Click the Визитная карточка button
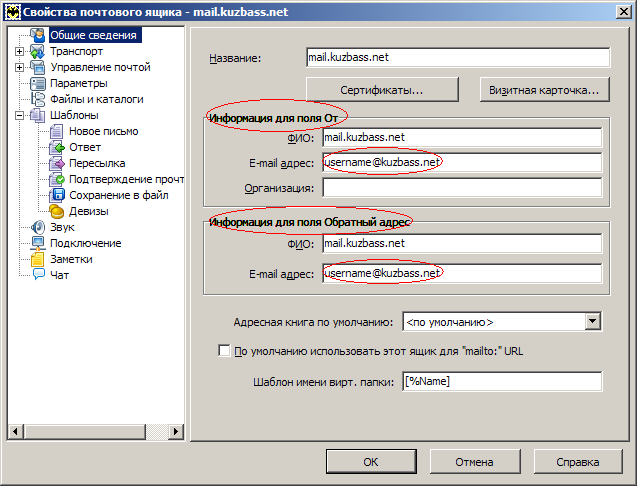 coord(544,89)
